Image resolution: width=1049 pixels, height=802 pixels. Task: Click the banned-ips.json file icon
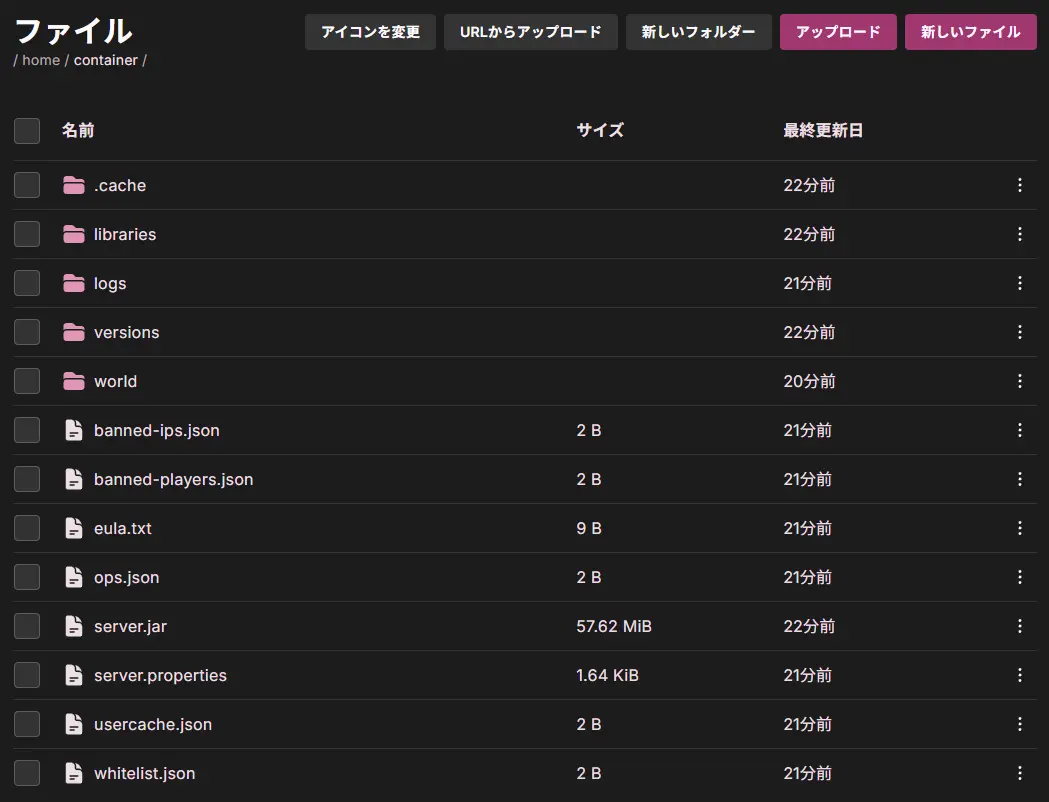click(74, 430)
